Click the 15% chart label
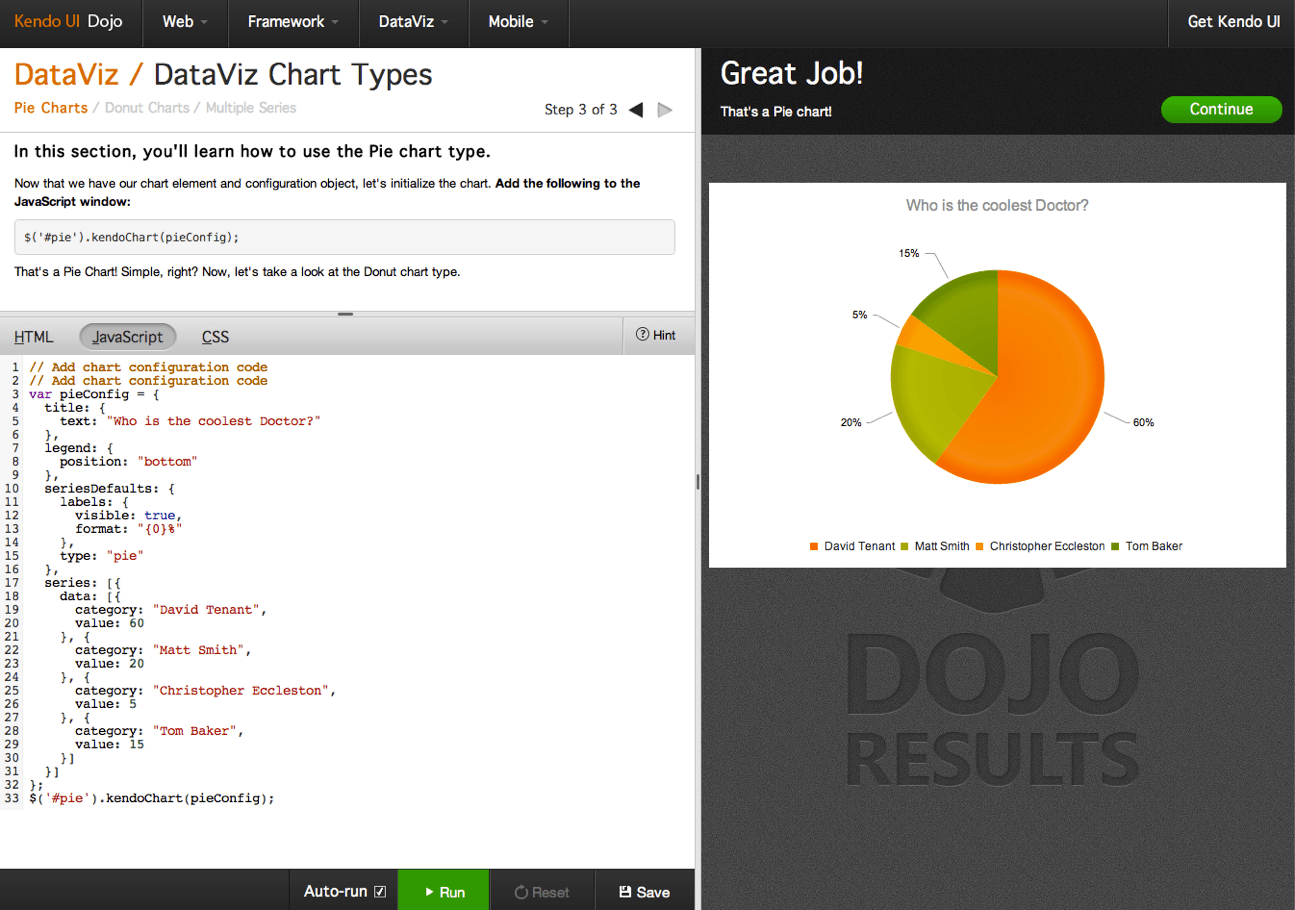Image resolution: width=1295 pixels, height=910 pixels. click(908, 253)
